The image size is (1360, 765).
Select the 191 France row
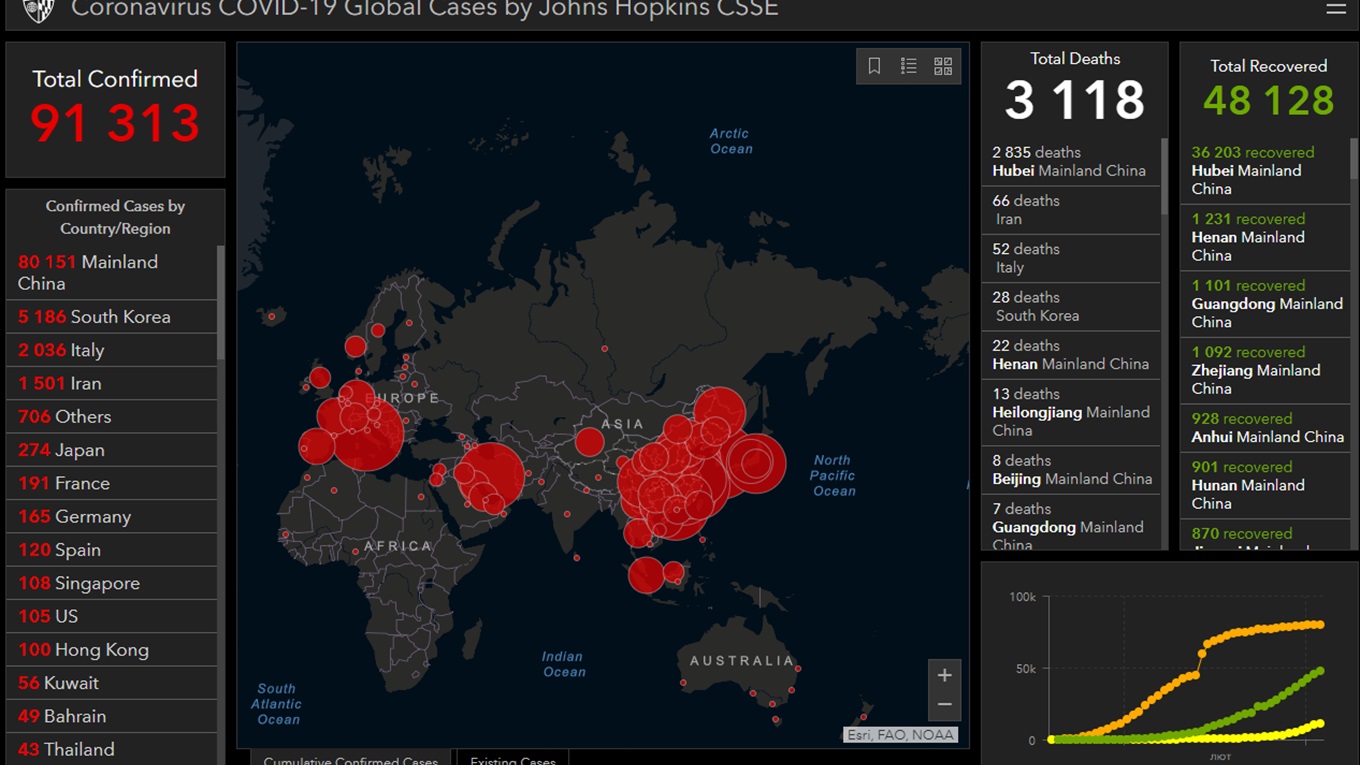[112, 483]
